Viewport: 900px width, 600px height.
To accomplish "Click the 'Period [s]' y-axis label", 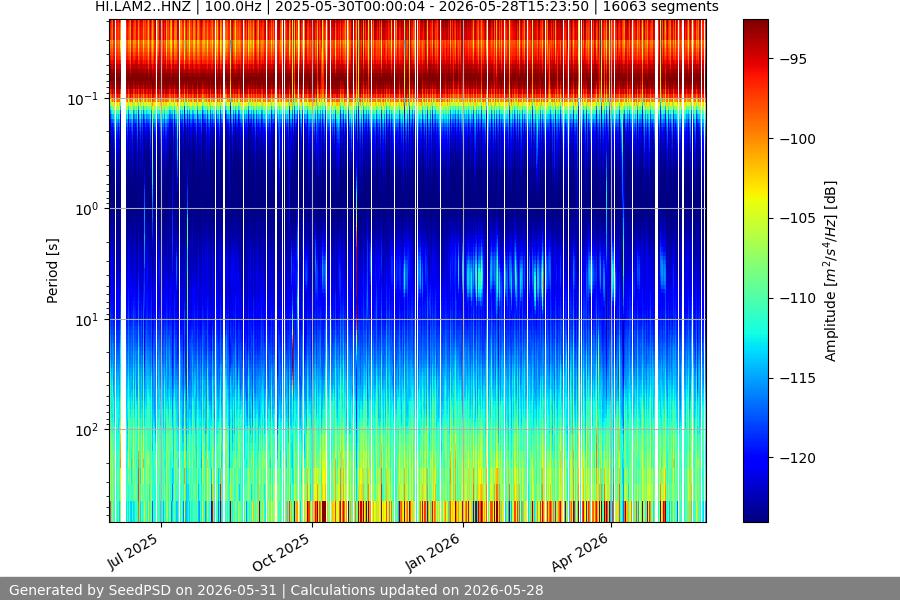I will pyautogui.click(x=52, y=271).
